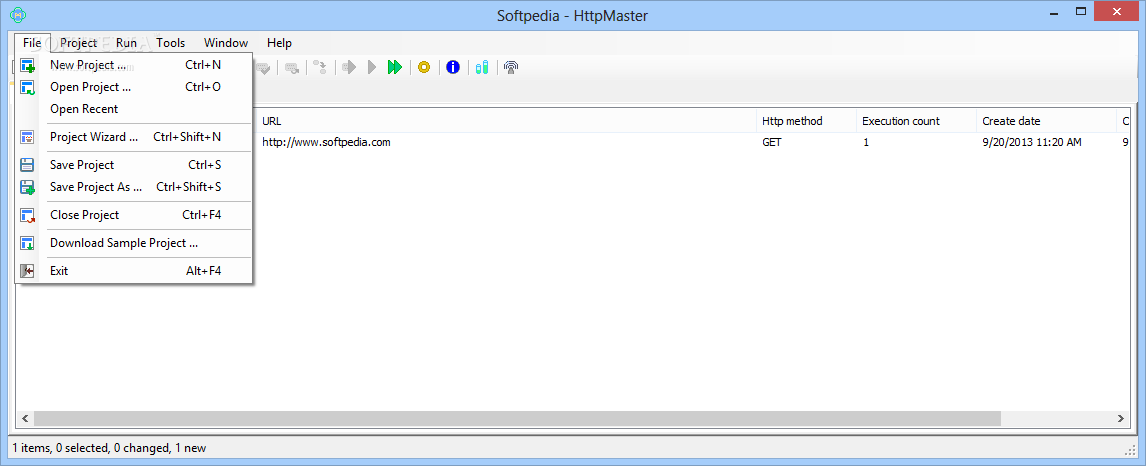Open the Run menu

(x=126, y=42)
